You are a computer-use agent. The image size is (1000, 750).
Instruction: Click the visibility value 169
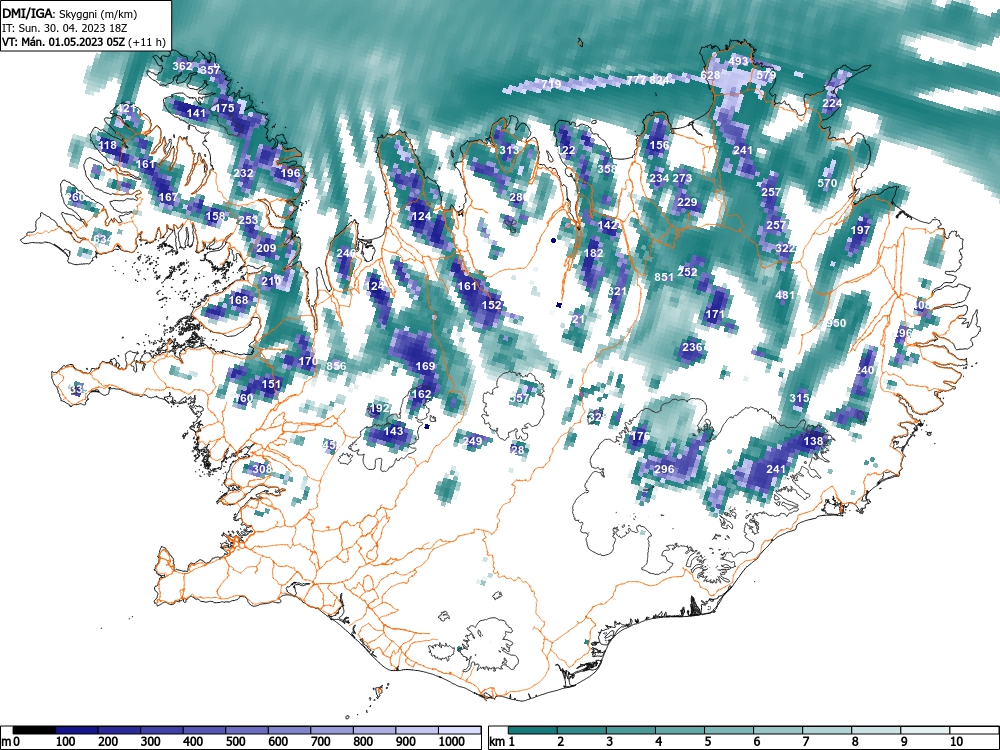tap(425, 366)
